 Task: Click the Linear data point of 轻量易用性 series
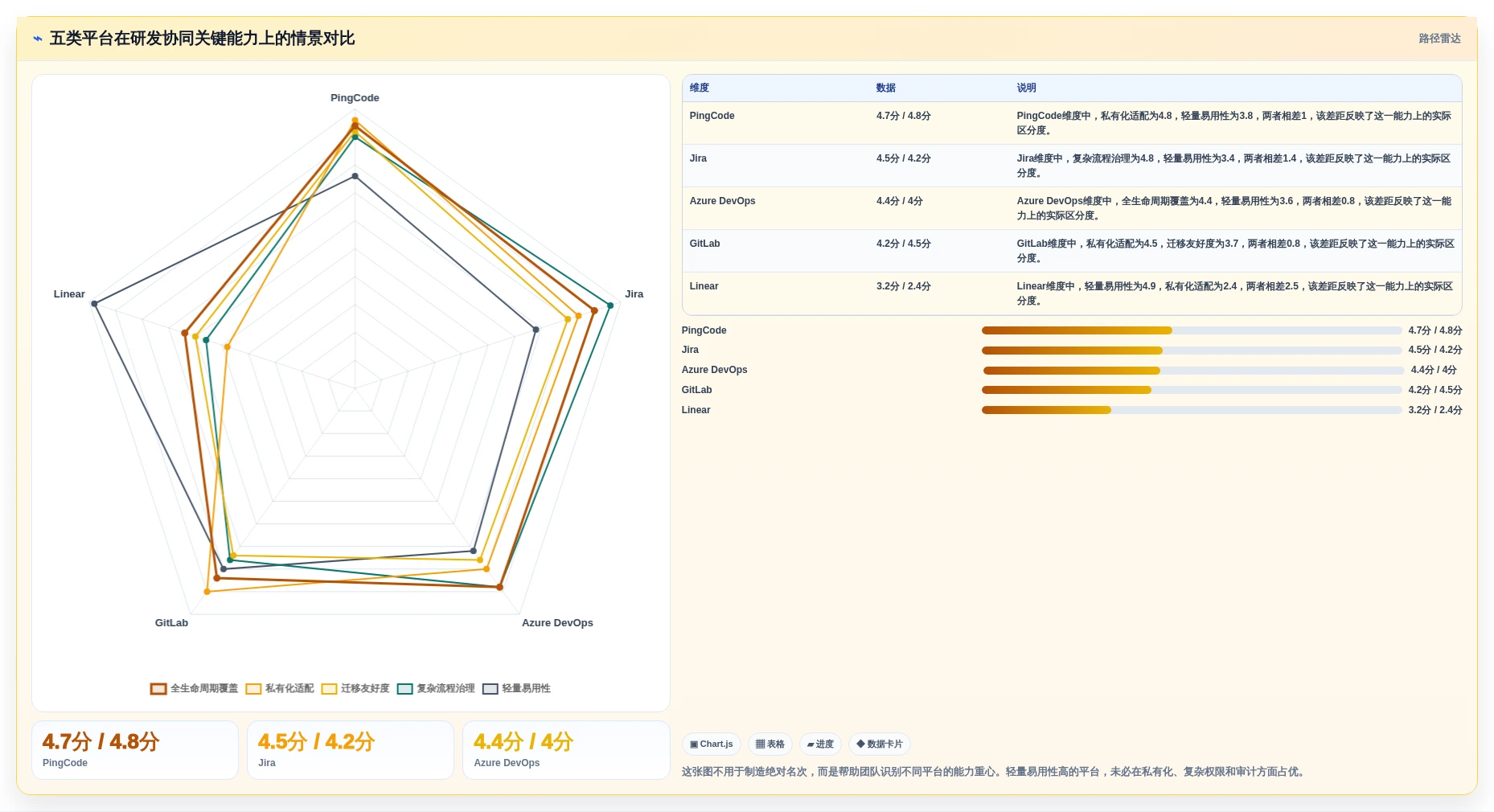tap(94, 304)
